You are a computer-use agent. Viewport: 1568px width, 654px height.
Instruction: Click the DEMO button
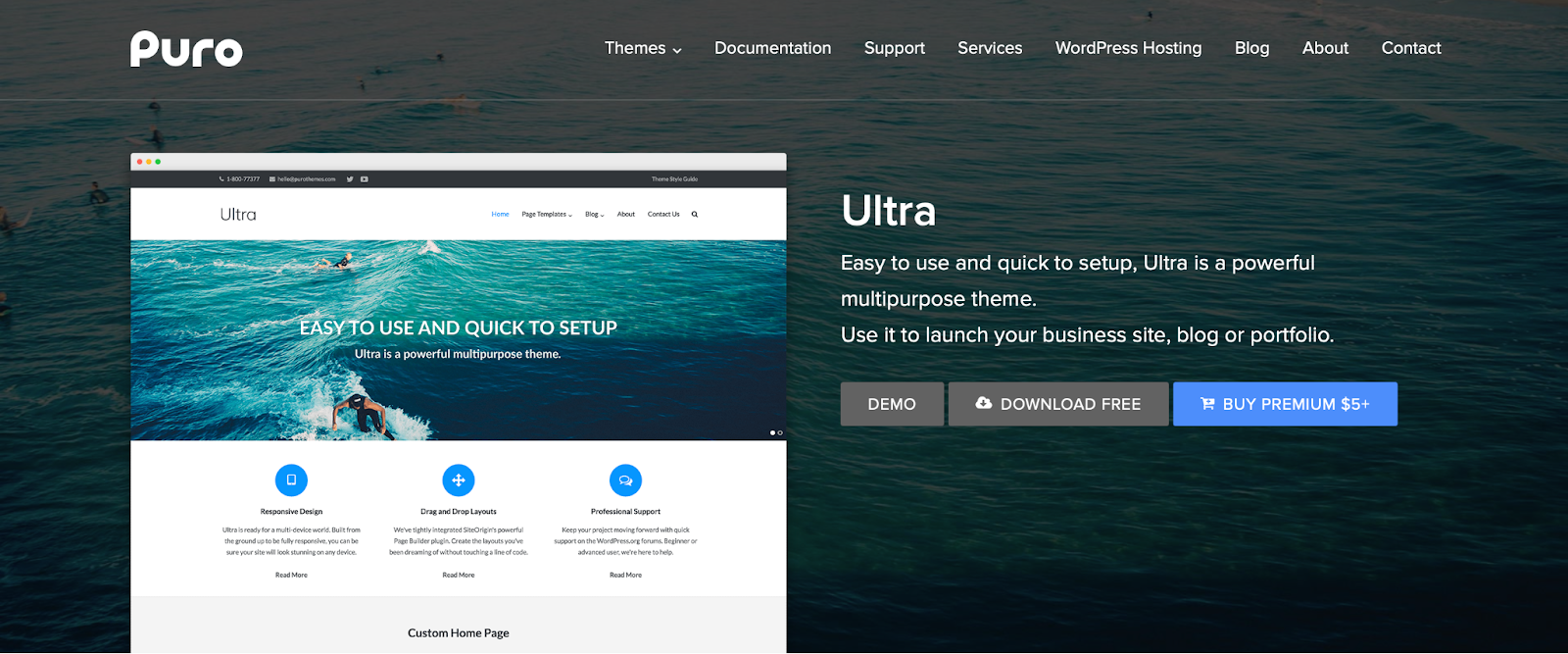click(892, 404)
